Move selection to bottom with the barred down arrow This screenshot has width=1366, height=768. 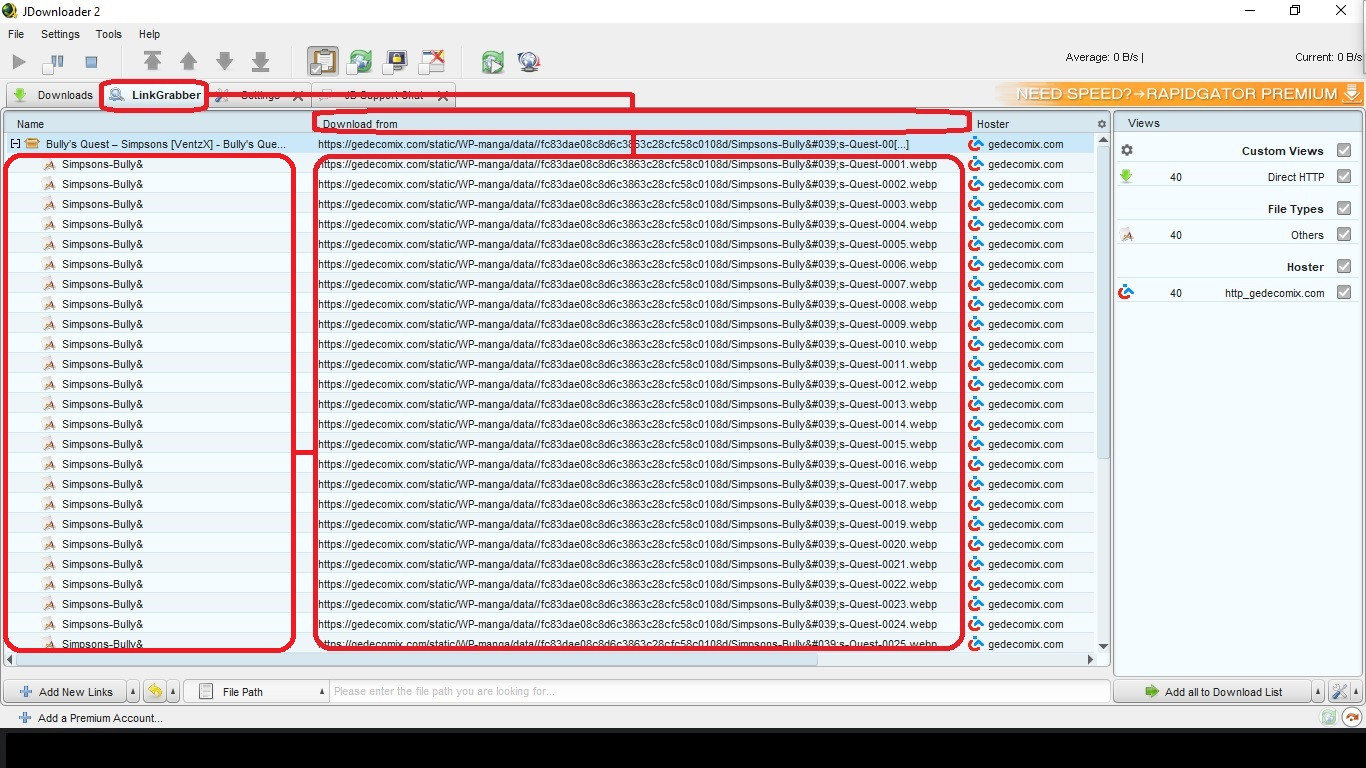click(260, 62)
